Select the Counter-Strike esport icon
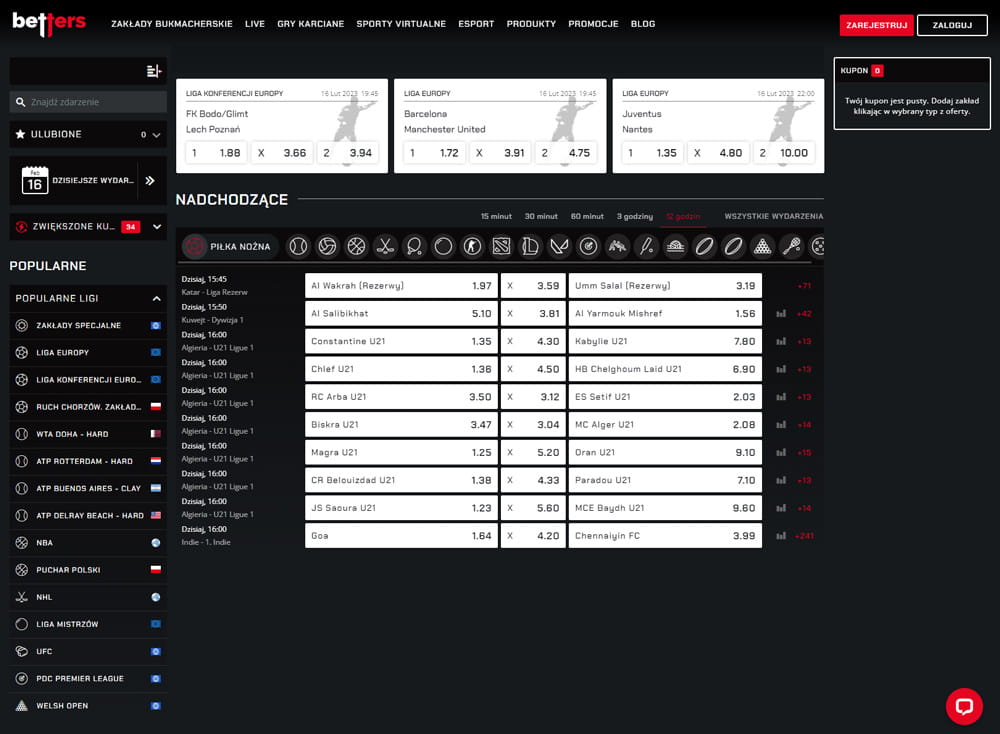This screenshot has width=1000, height=734. [x=472, y=246]
